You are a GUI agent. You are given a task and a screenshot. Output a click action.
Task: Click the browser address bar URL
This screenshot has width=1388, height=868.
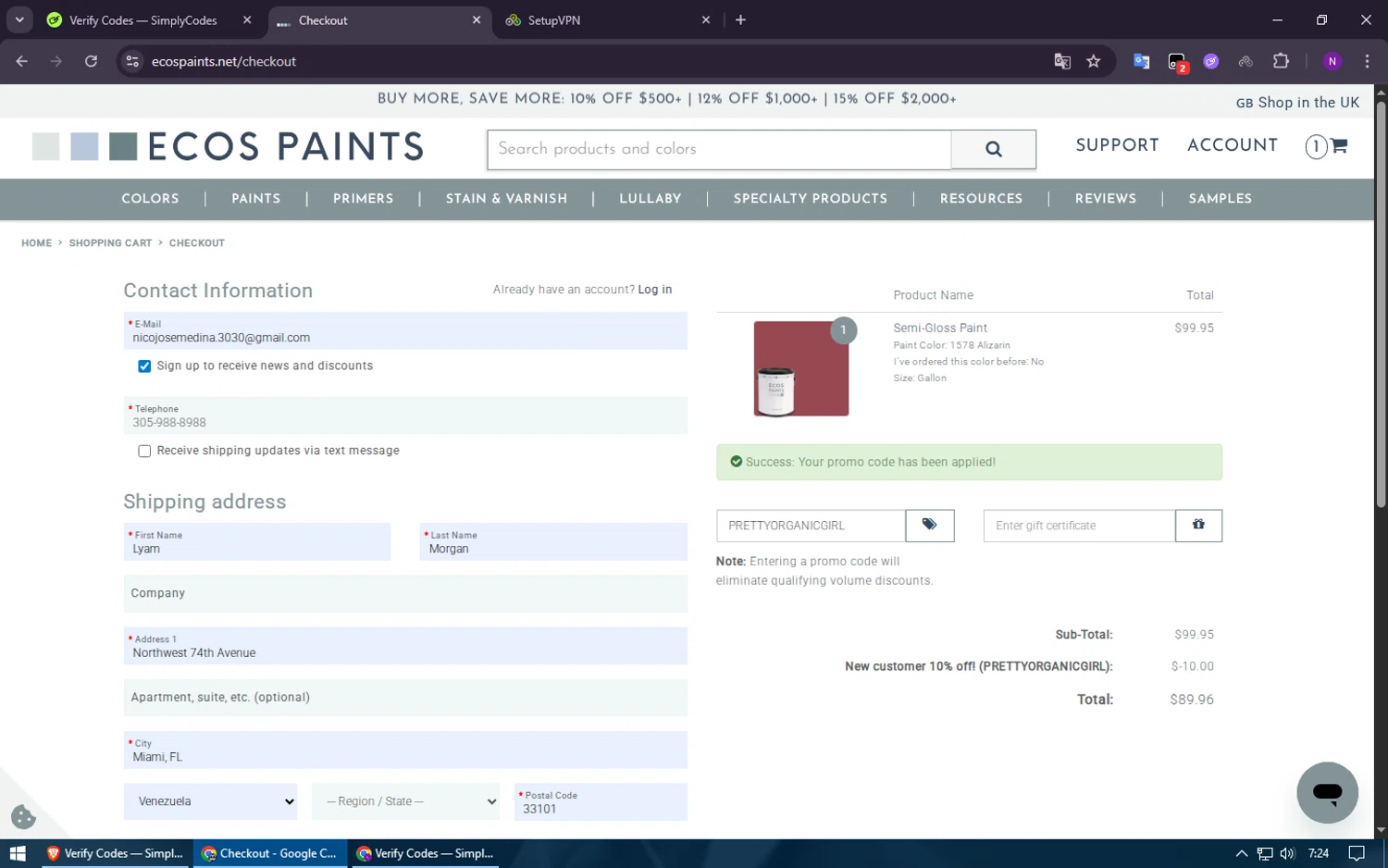224,61
